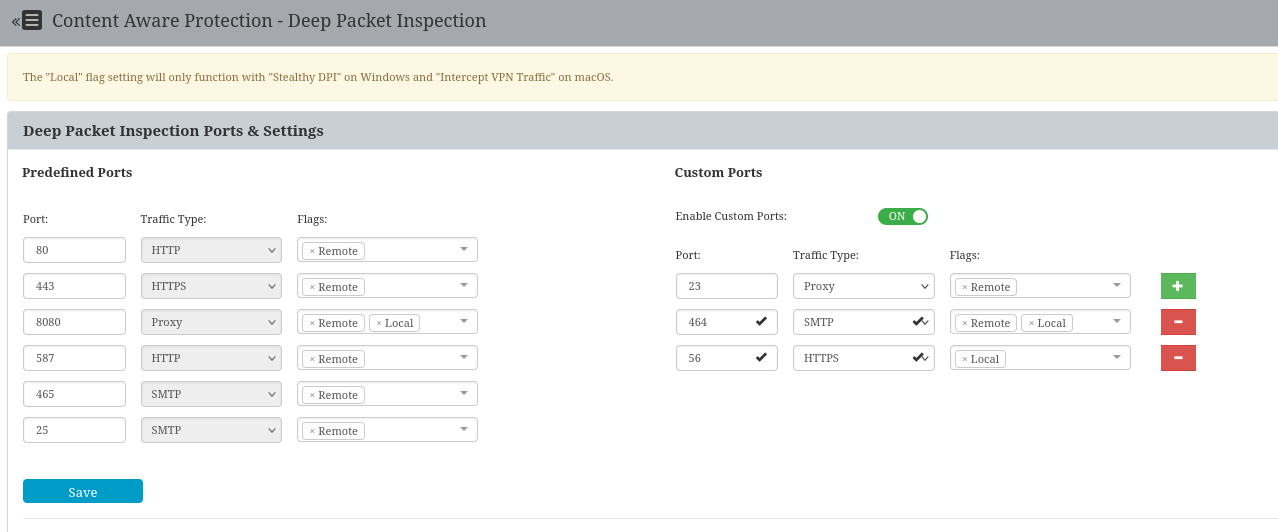Edit the custom port 464 field

727,322
